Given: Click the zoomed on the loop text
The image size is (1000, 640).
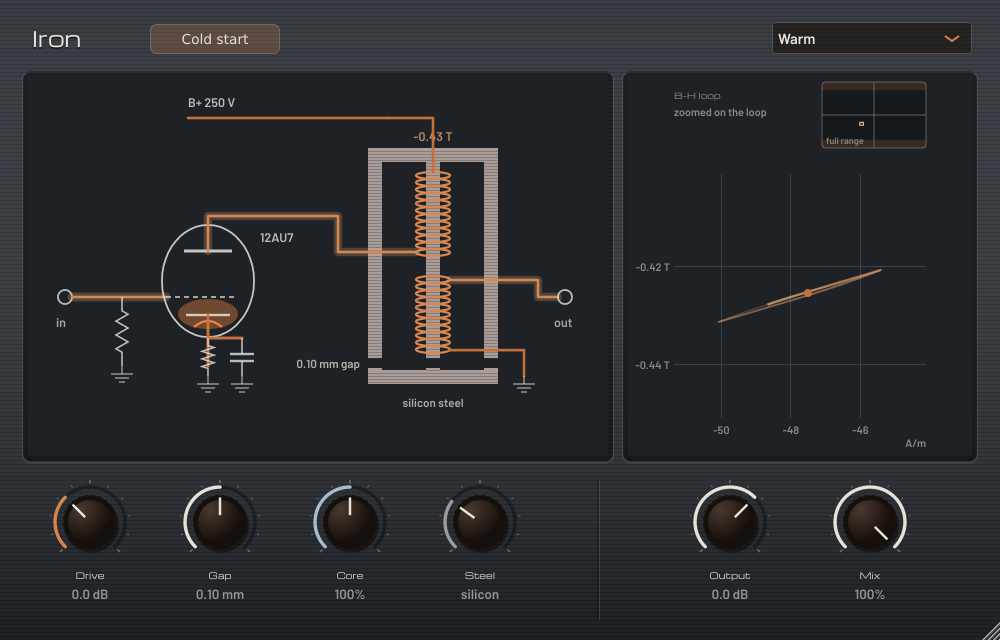Looking at the screenshot, I should (720, 112).
